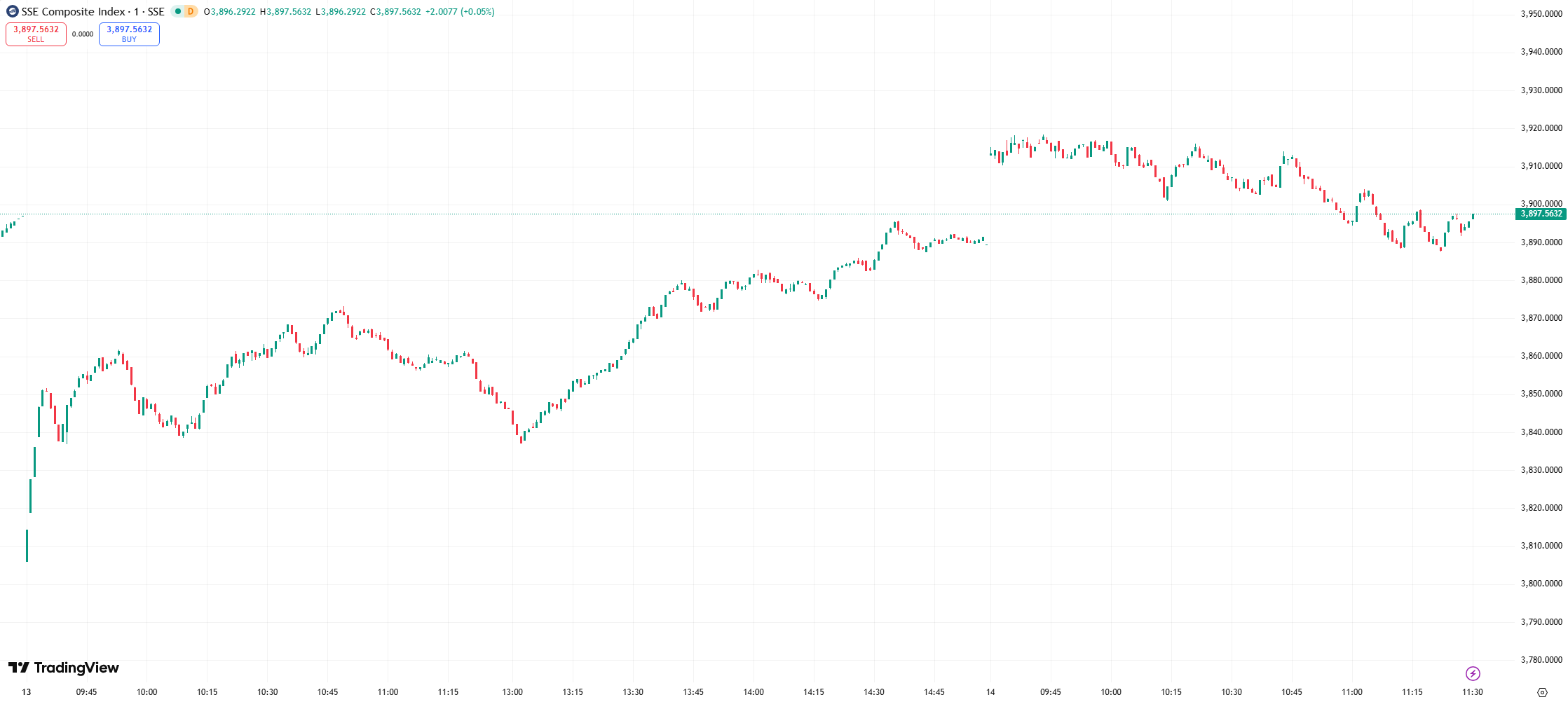Select date marker 14 on time axis

coord(990,692)
